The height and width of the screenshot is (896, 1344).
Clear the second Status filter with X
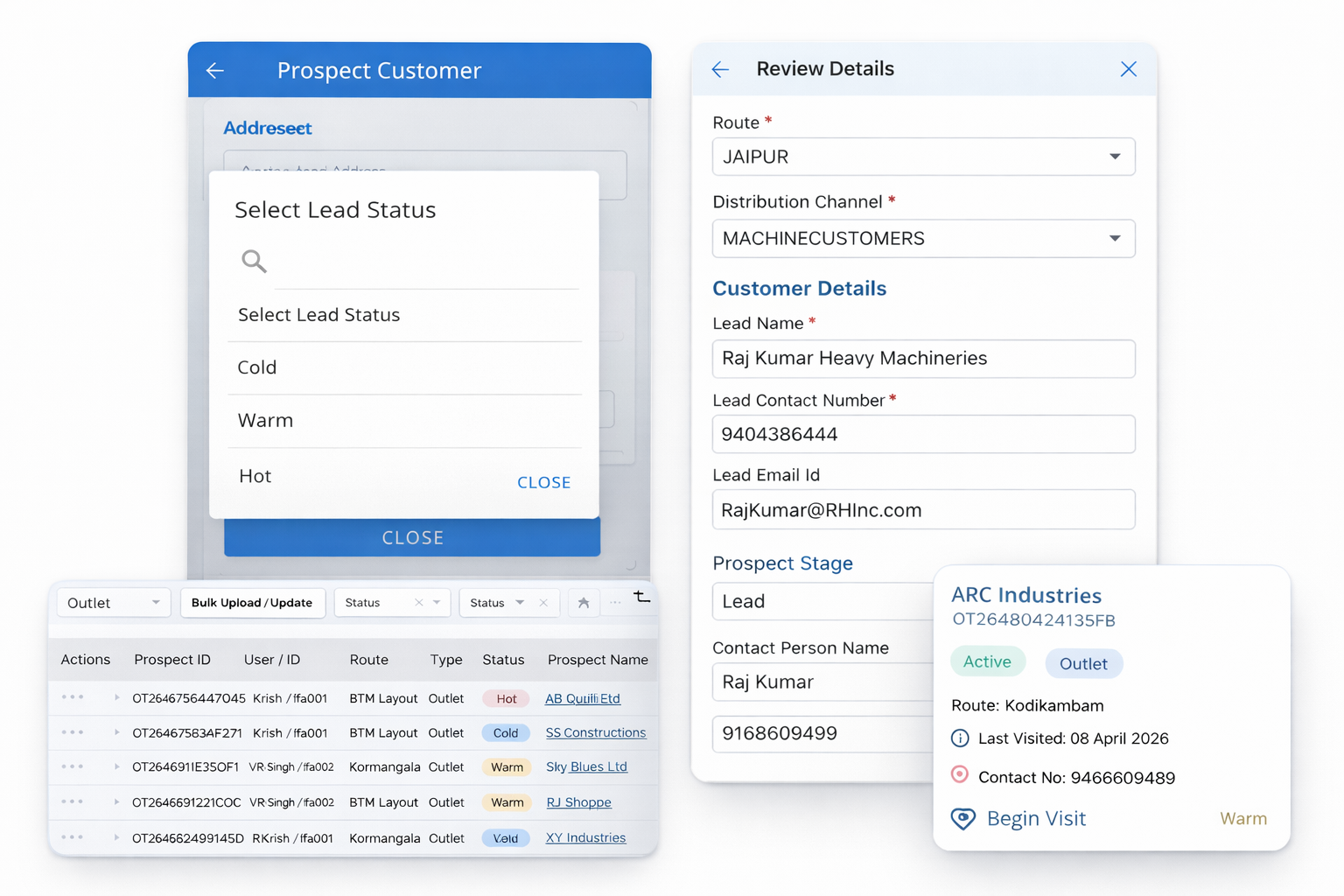[543, 603]
